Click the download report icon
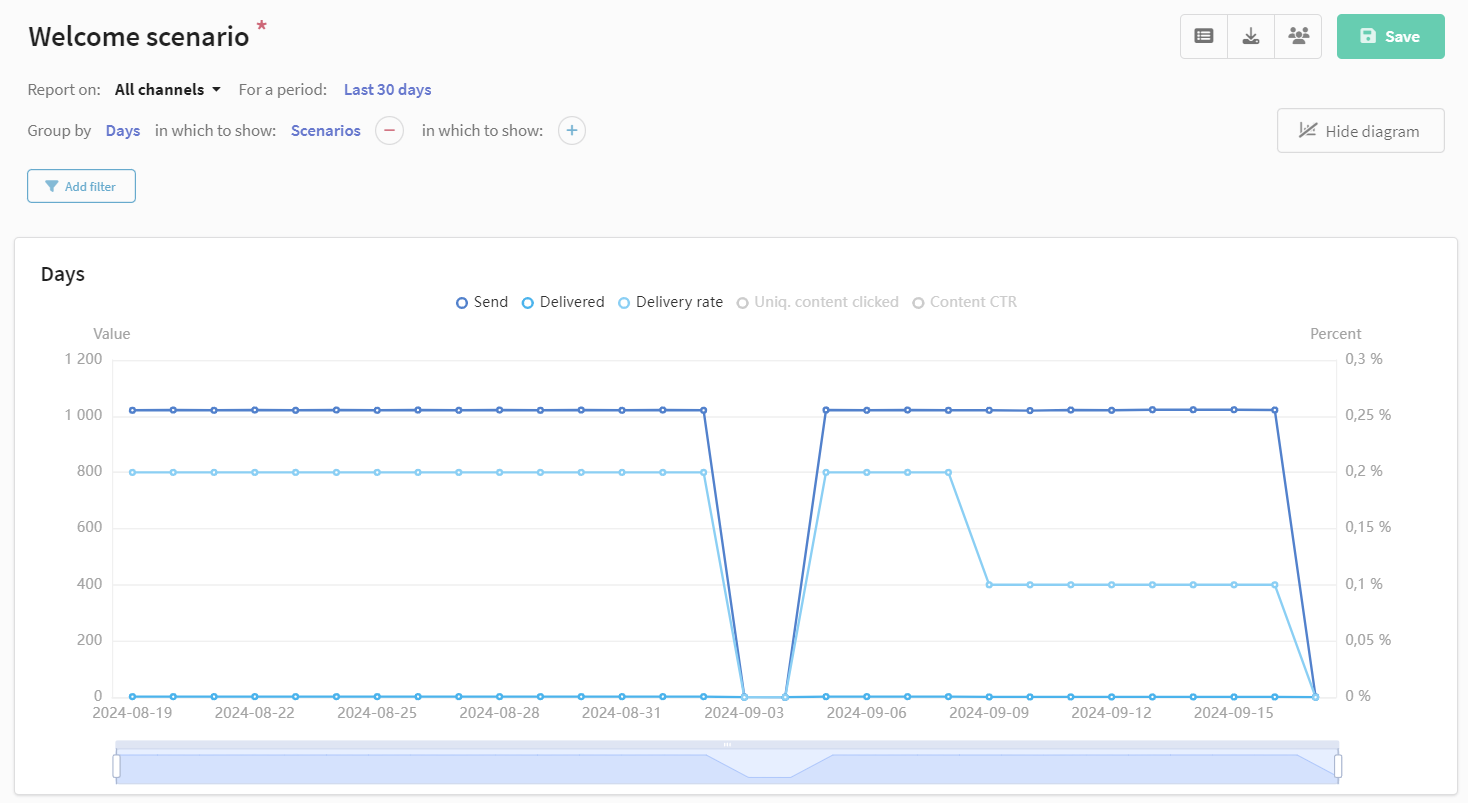Screen dimensions: 1468x803 (x=1251, y=36)
